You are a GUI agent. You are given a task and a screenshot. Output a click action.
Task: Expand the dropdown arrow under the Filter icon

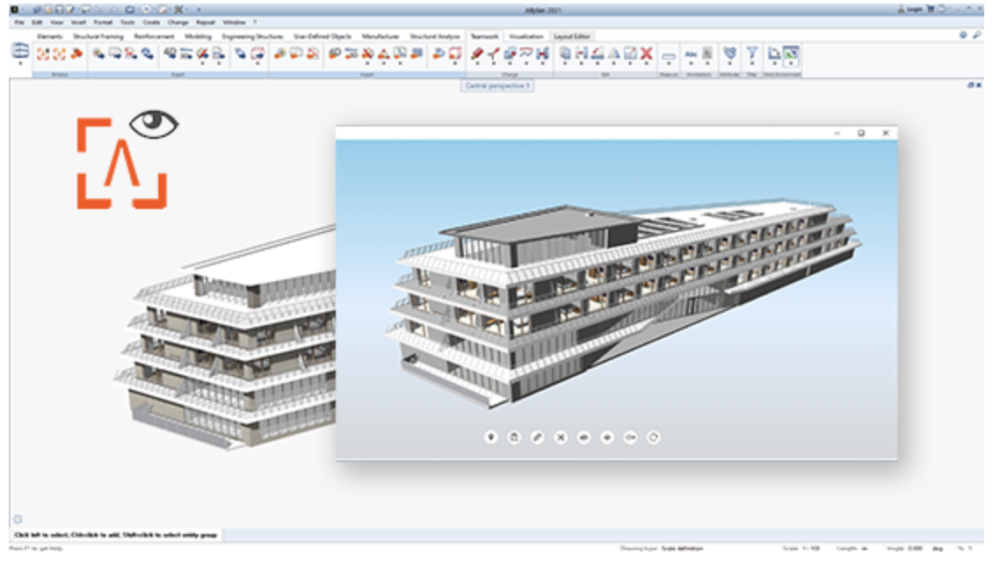pyautogui.click(x=751, y=63)
